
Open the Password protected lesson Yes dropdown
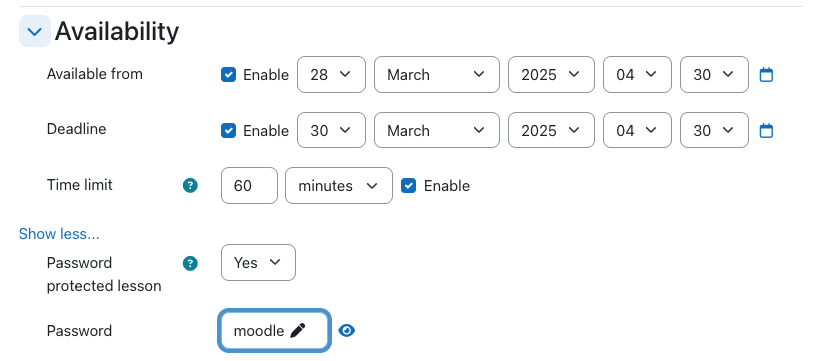258,262
